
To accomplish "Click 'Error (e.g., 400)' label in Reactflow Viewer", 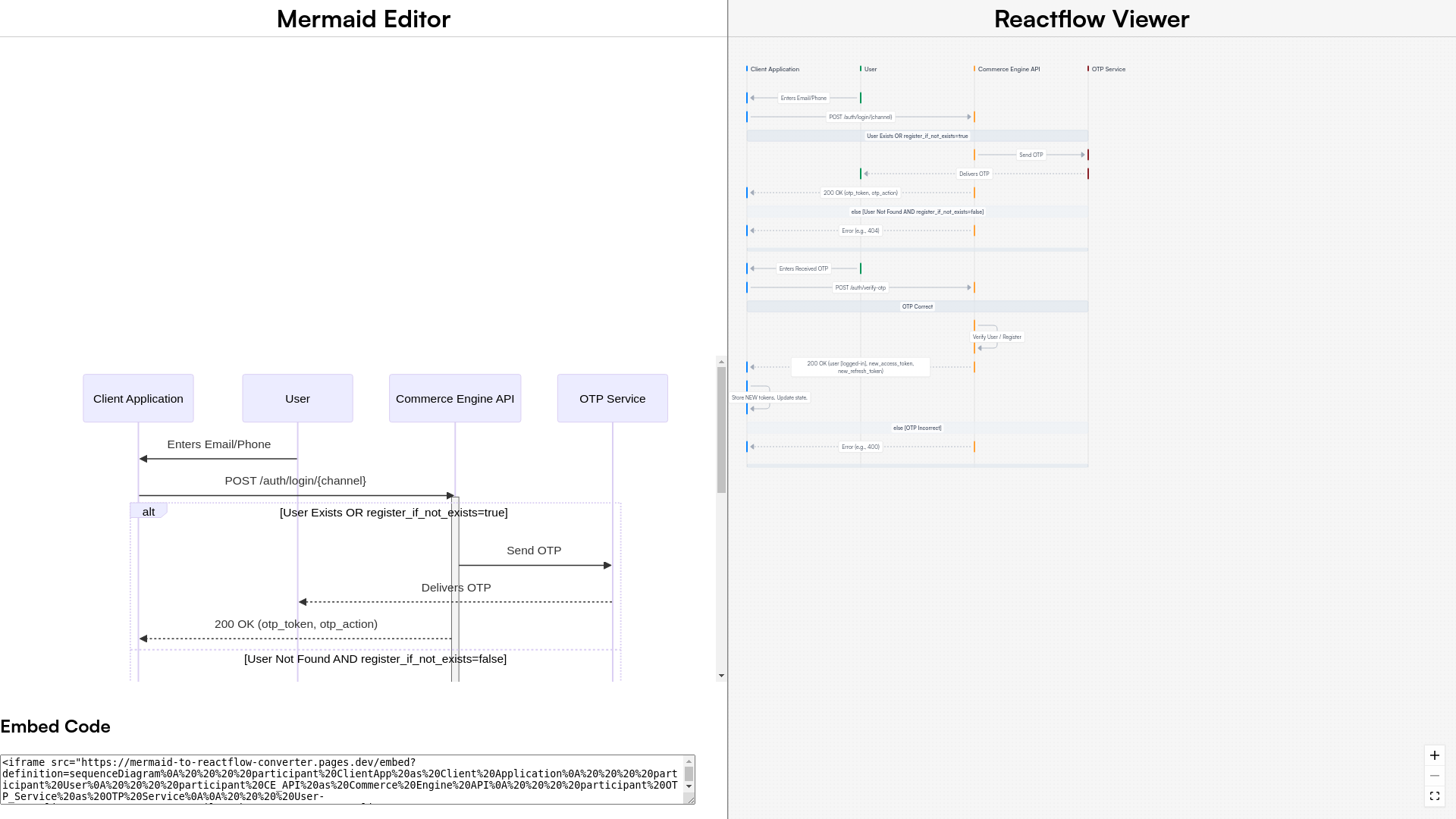I will 861,447.
